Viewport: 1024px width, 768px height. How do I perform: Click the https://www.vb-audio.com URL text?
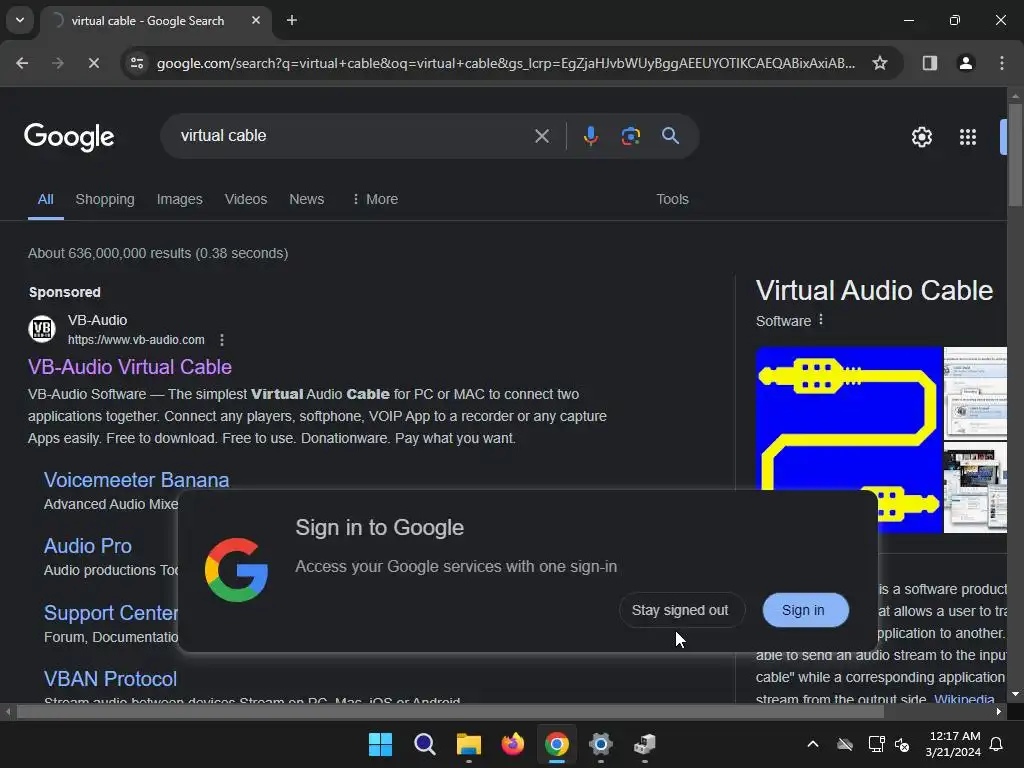pos(136,340)
